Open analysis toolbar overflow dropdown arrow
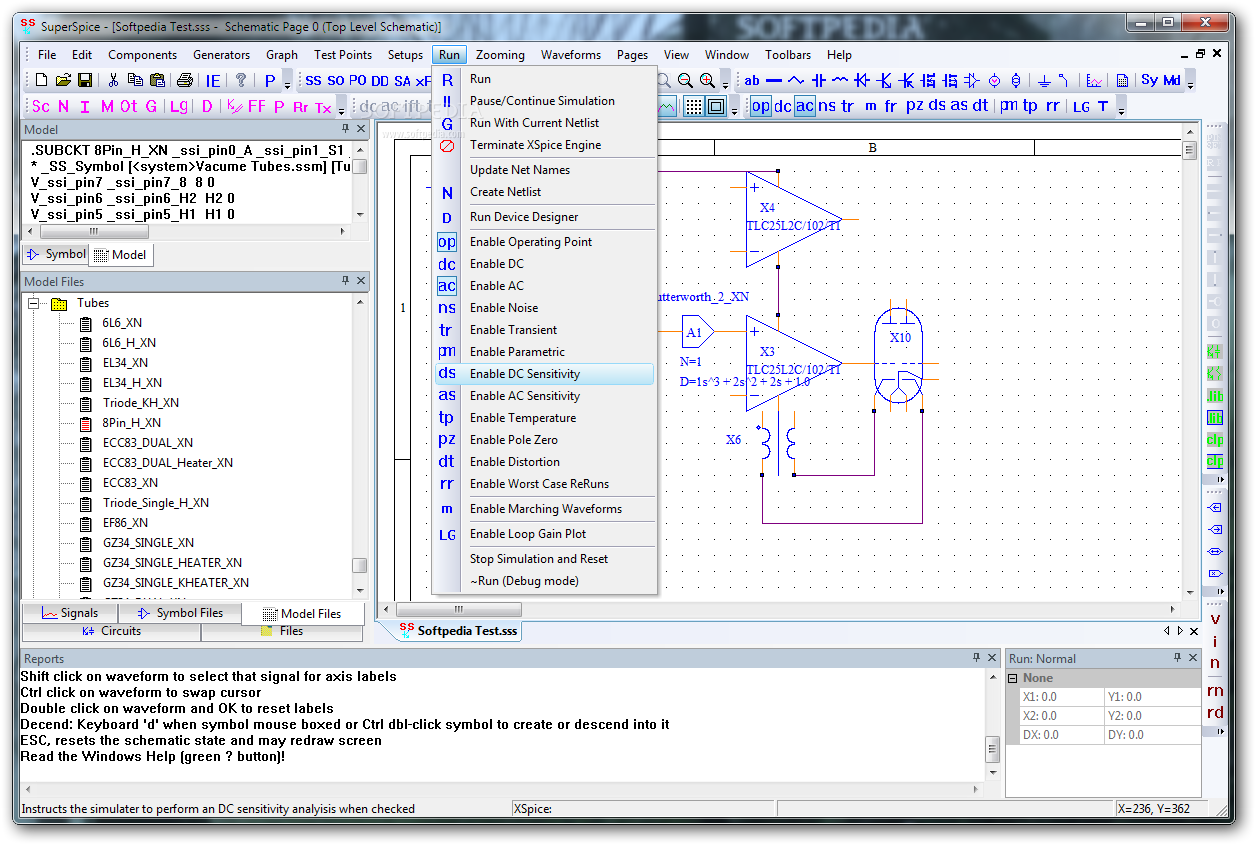The image size is (1256, 845). (x=1120, y=108)
